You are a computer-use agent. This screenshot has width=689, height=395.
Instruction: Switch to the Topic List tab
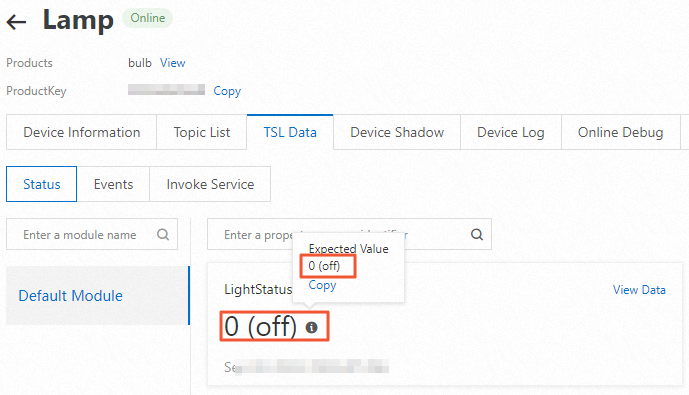(202, 132)
